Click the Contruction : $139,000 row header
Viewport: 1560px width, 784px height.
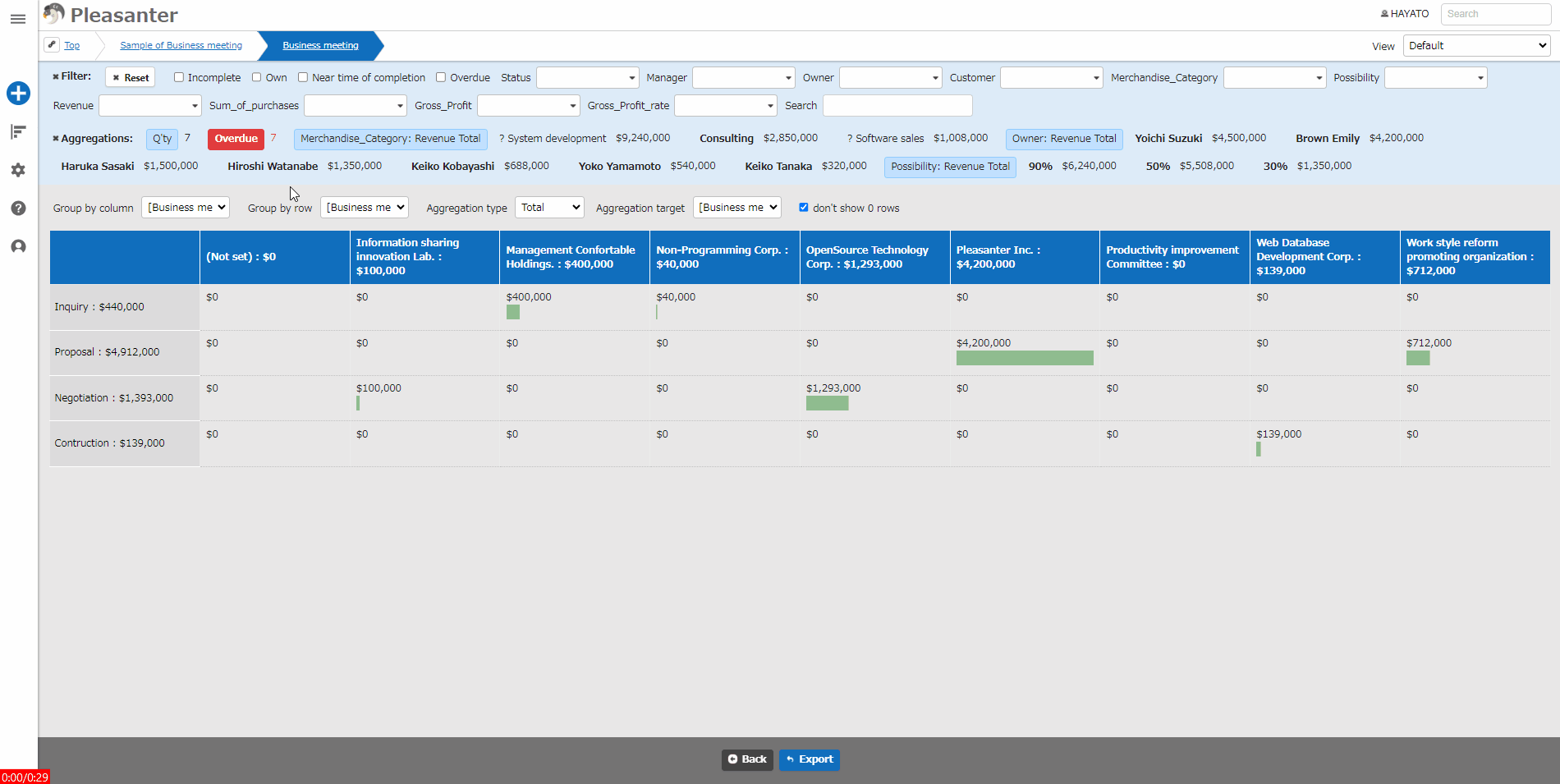tap(125, 444)
